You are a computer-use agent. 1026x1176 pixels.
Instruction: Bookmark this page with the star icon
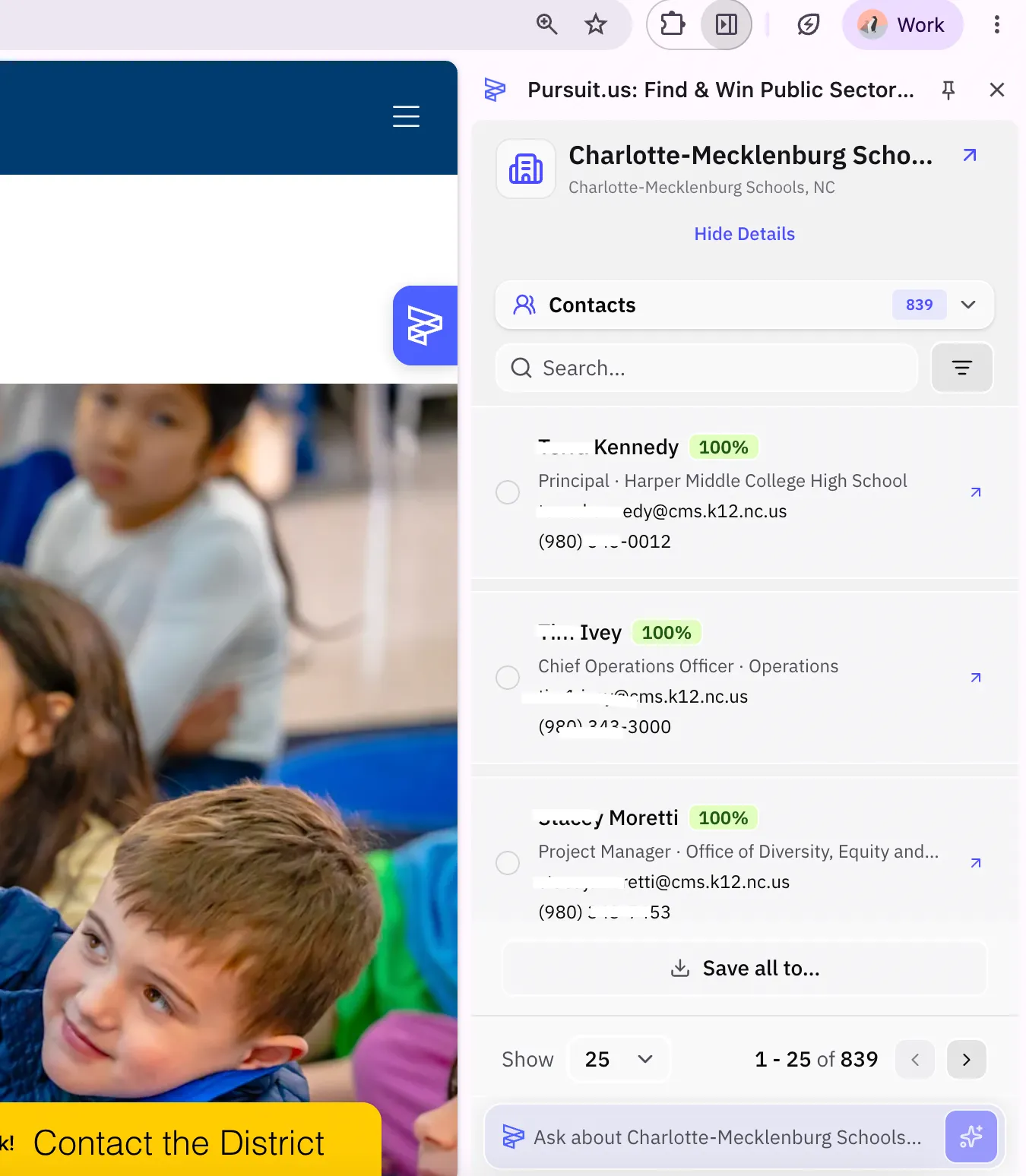pos(596,24)
